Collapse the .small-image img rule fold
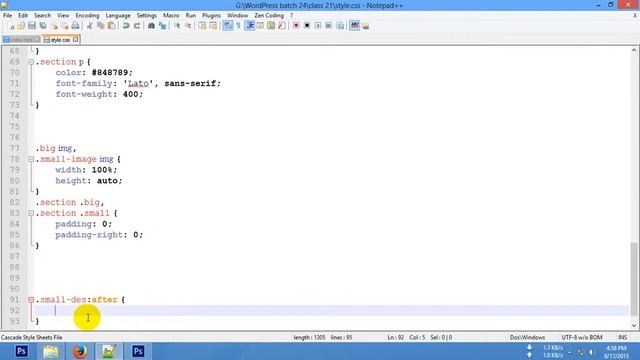The width and height of the screenshot is (640, 360). click(x=31, y=159)
